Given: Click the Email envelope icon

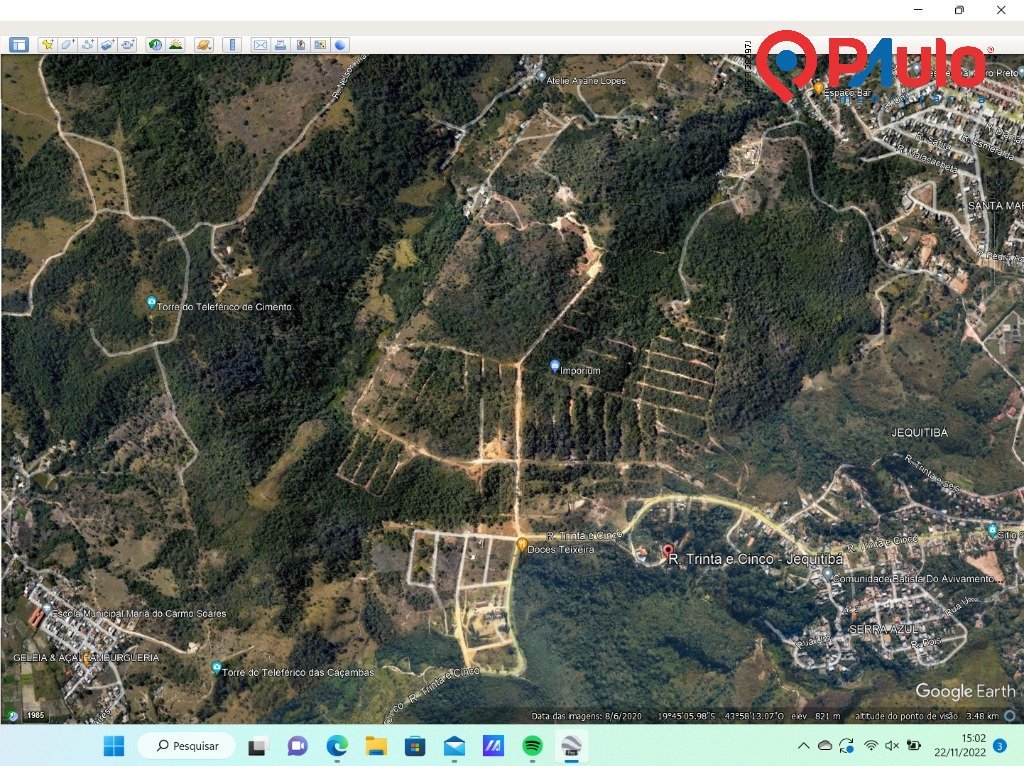Looking at the screenshot, I should [260, 44].
